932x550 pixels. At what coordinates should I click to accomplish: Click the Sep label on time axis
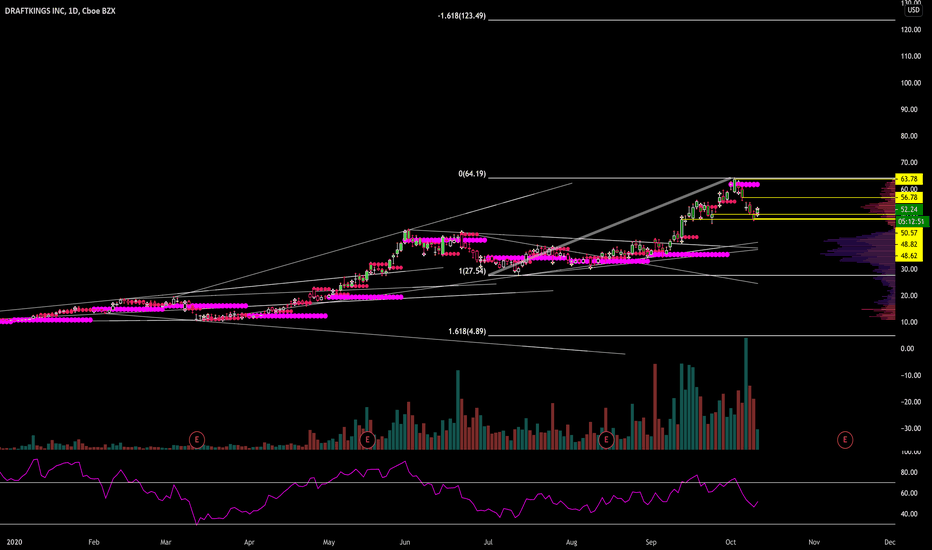[651, 542]
